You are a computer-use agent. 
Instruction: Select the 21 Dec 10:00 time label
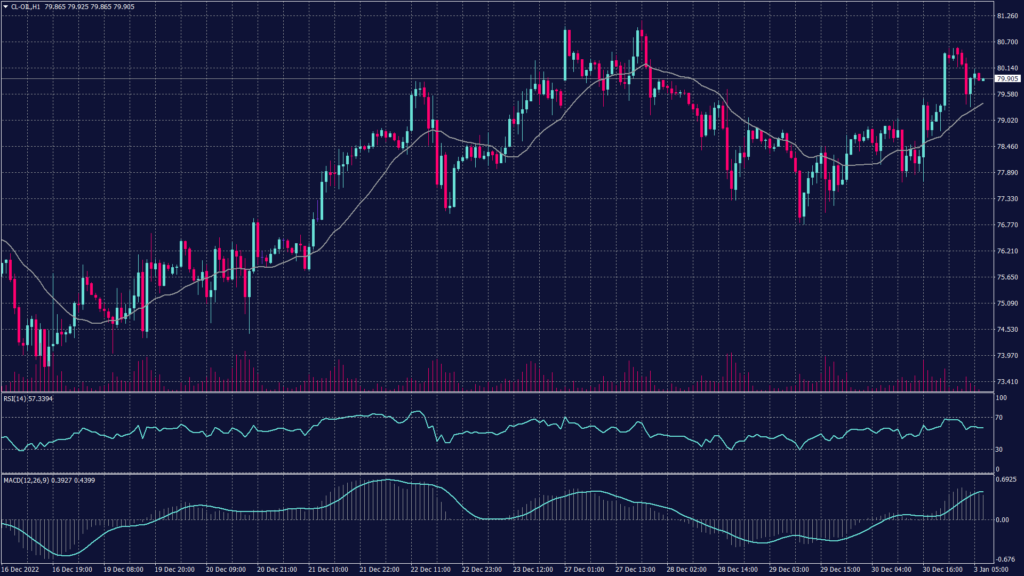coord(326,569)
